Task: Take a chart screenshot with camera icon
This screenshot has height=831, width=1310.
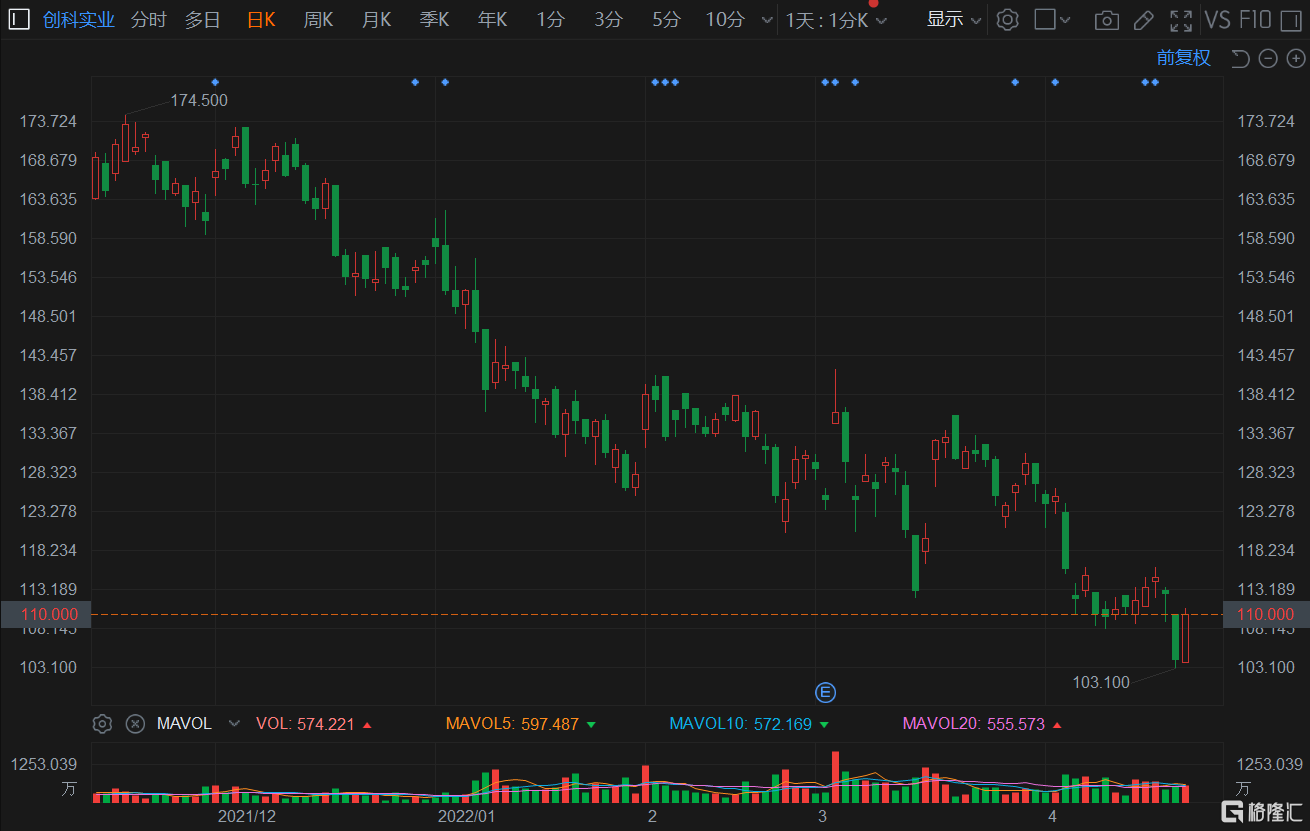Action: pos(1106,19)
